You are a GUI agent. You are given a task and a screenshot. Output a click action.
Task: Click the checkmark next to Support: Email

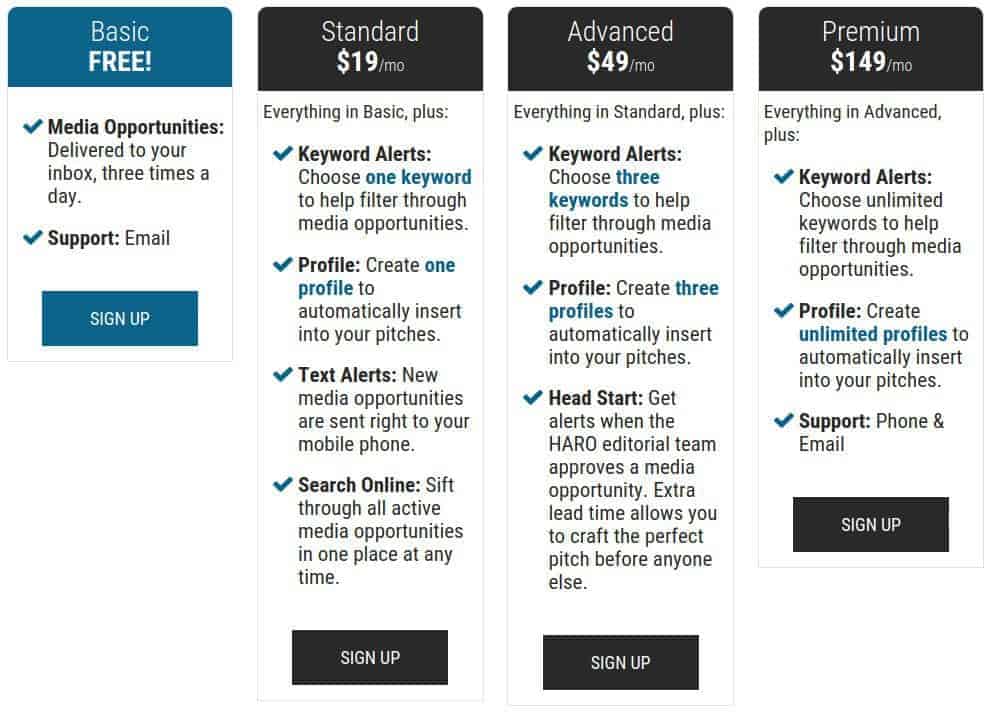(33, 239)
